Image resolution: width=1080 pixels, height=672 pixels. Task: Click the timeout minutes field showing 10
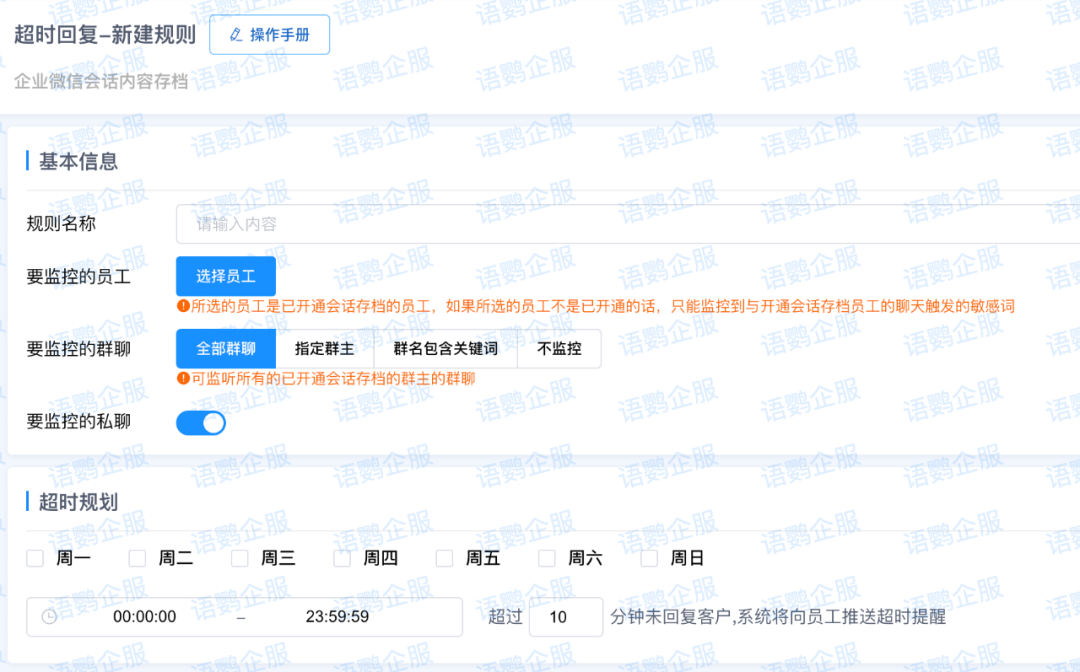(565, 617)
